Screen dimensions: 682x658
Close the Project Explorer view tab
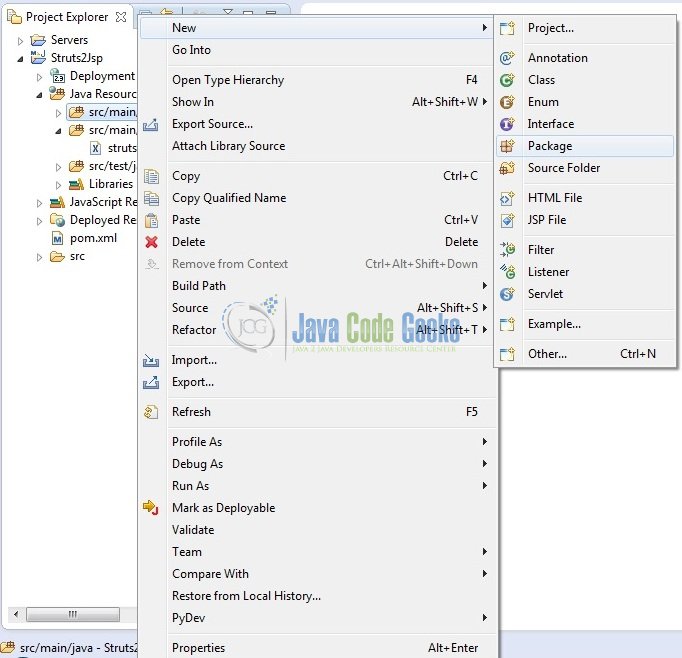coord(121,17)
